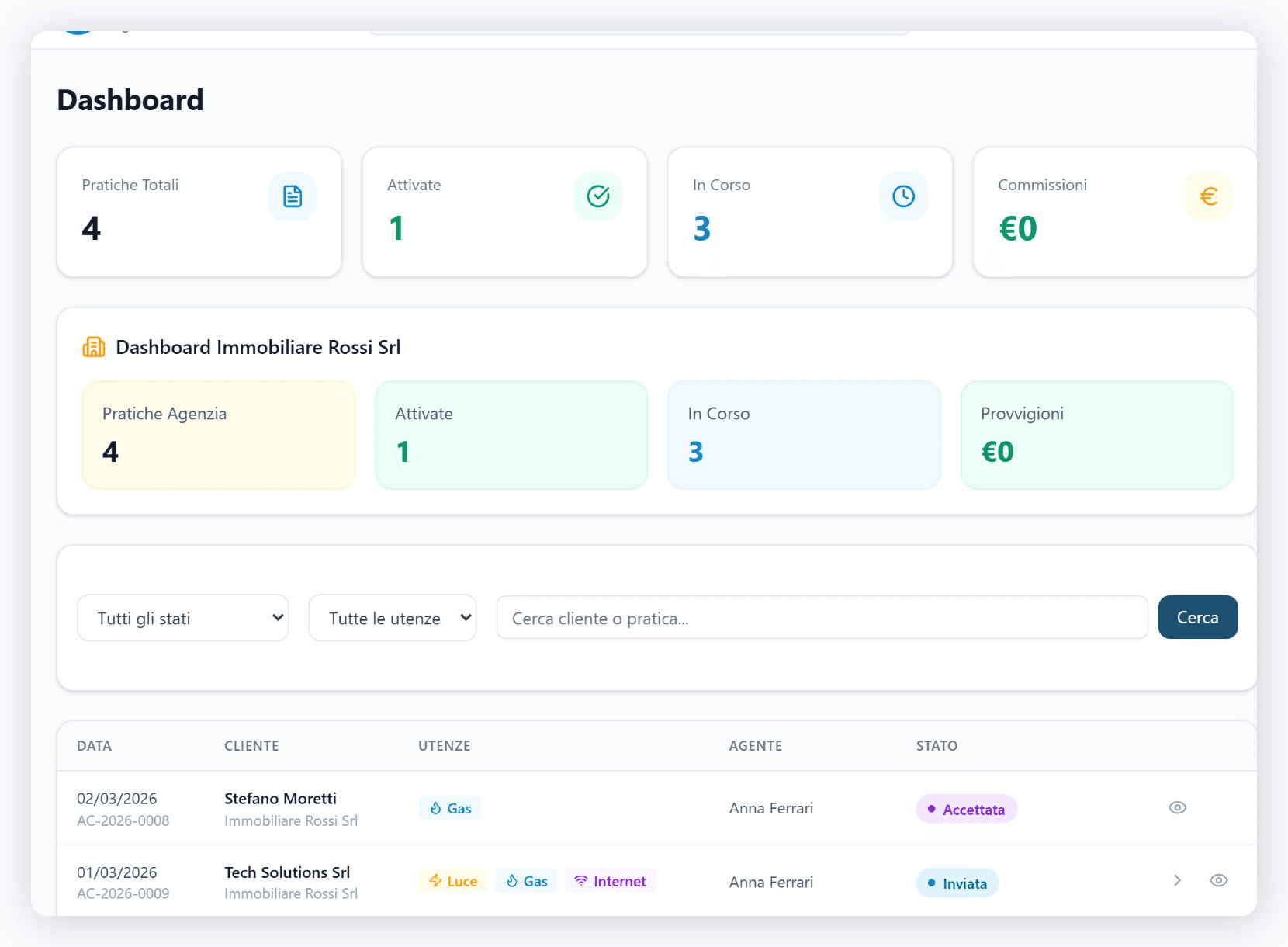Click the euro icon on Commissioni card
This screenshot has height=947, width=1288.
[x=1207, y=196]
